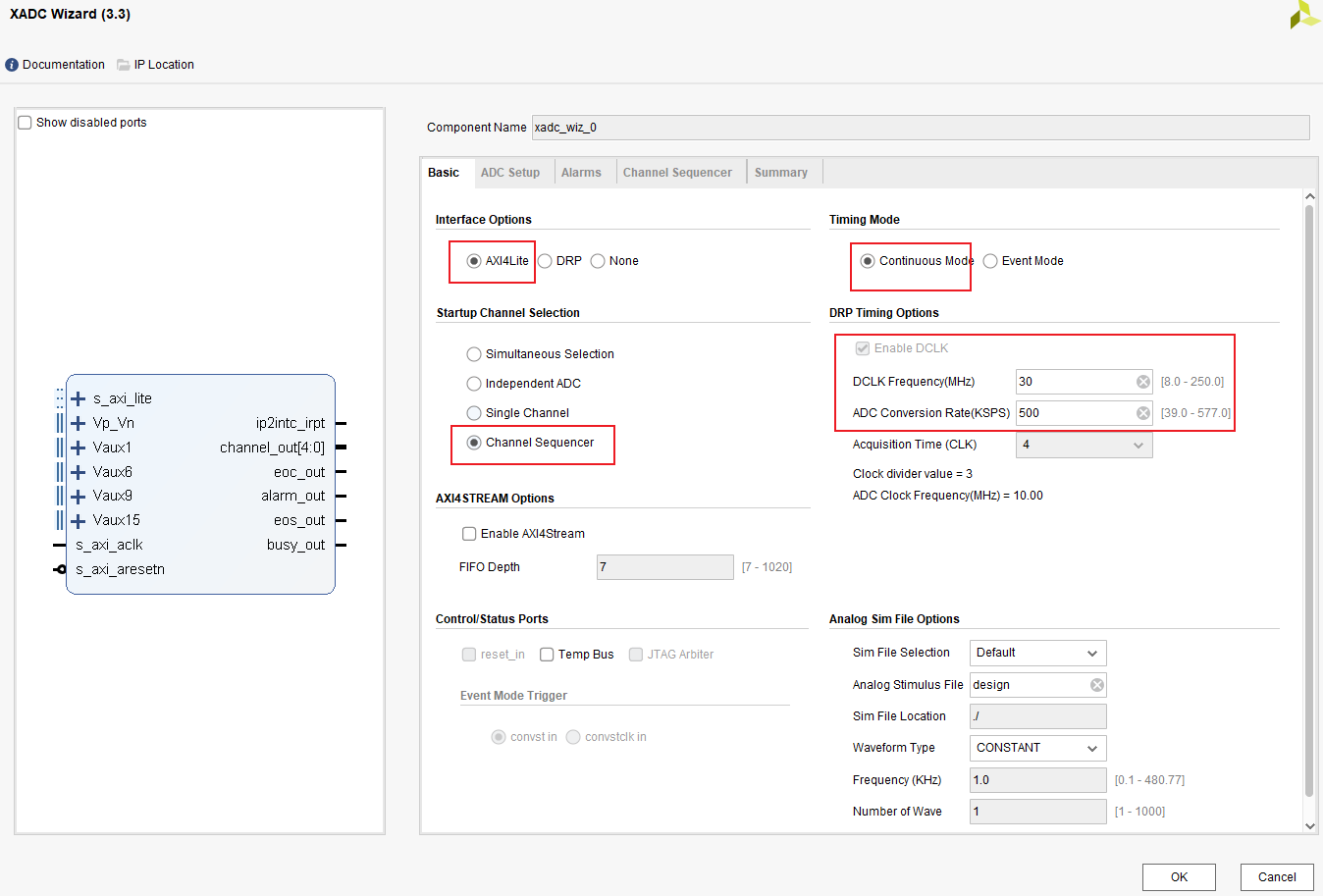Expand the Vp_Vn port plus icon
Viewport: 1323px width, 896px height.
click(x=79, y=423)
